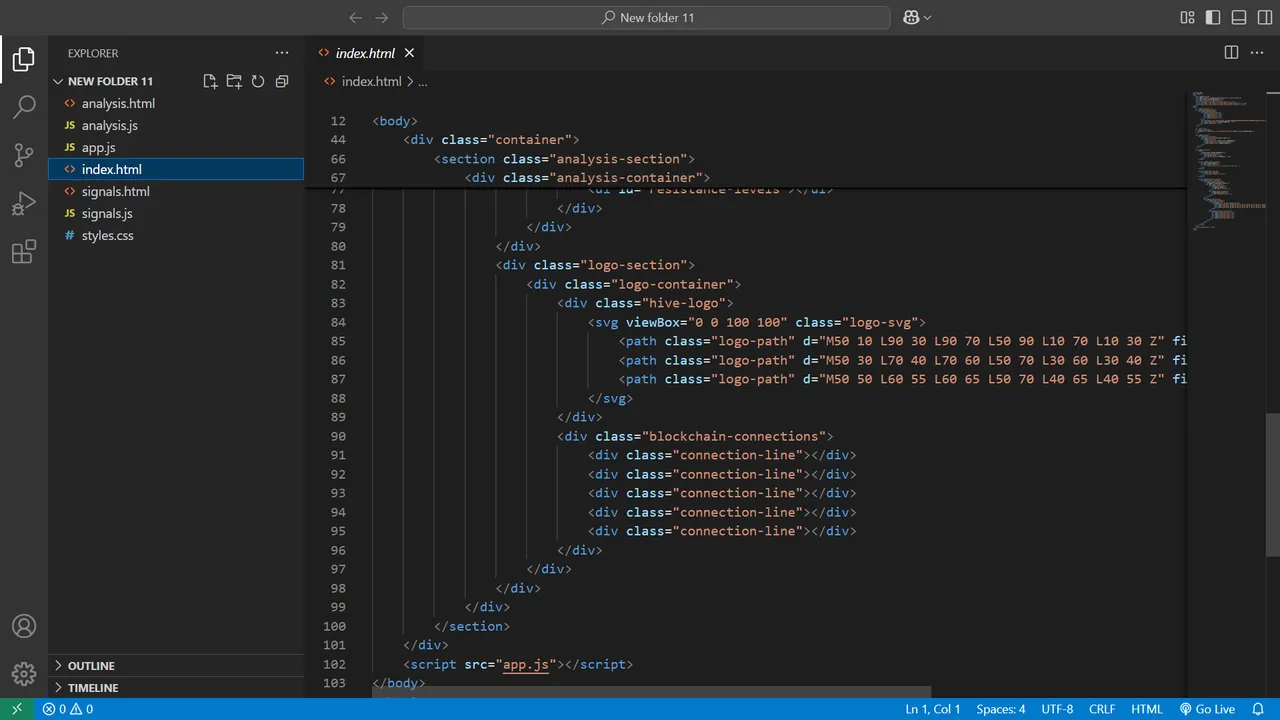
Task: Select the index.html editor tab
Action: (x=364, y=53)
